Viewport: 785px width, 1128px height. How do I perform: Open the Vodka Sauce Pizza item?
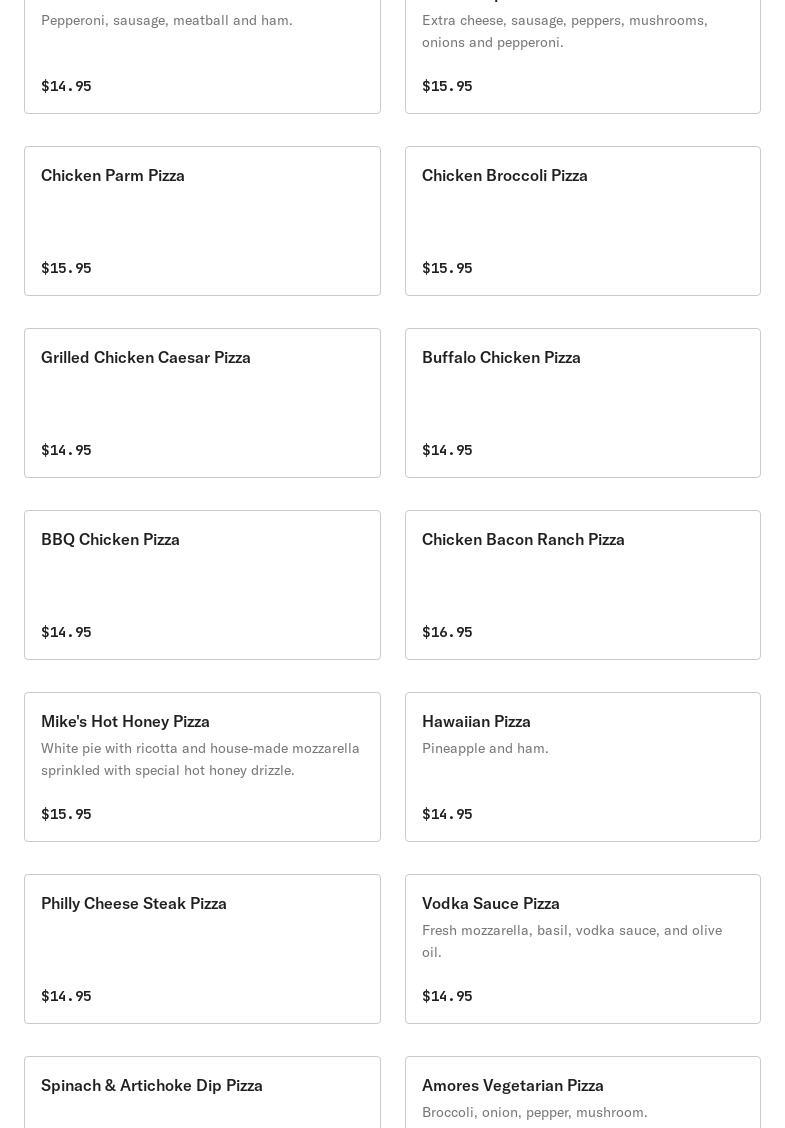pyautogui.click(x=582, y=949)
